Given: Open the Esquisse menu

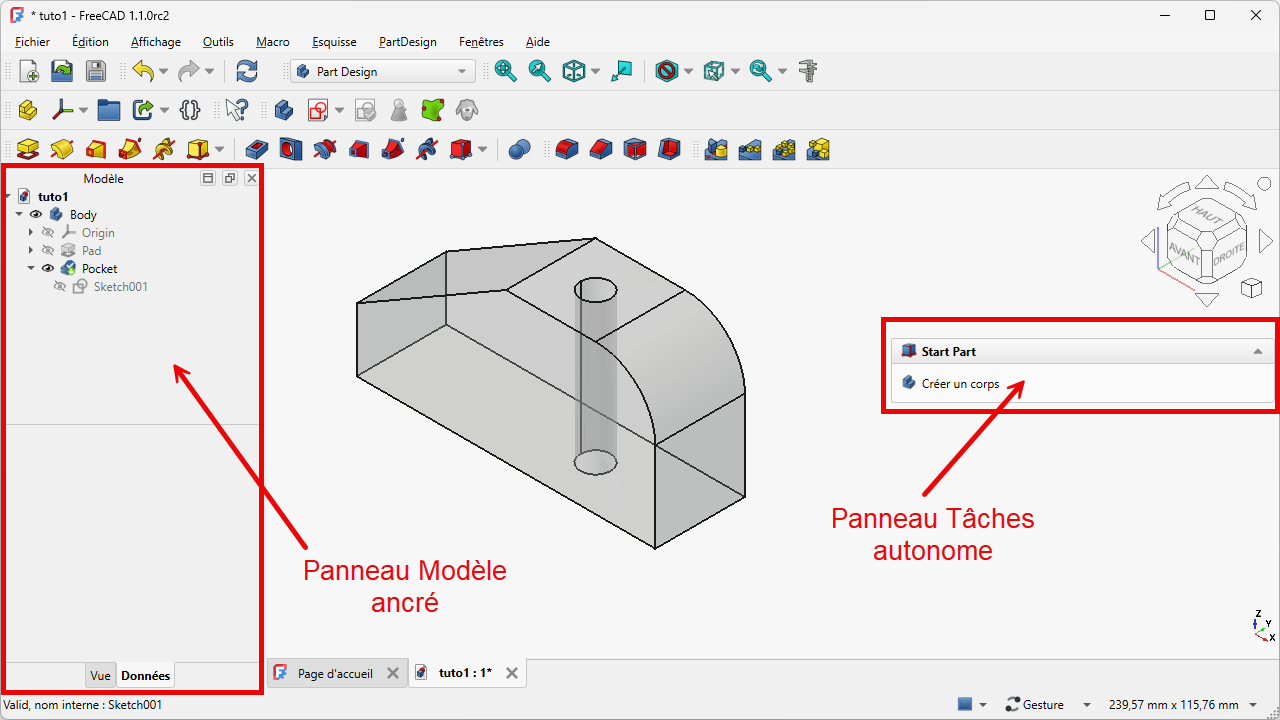Looking at the screenshot, I should (334, 42).
